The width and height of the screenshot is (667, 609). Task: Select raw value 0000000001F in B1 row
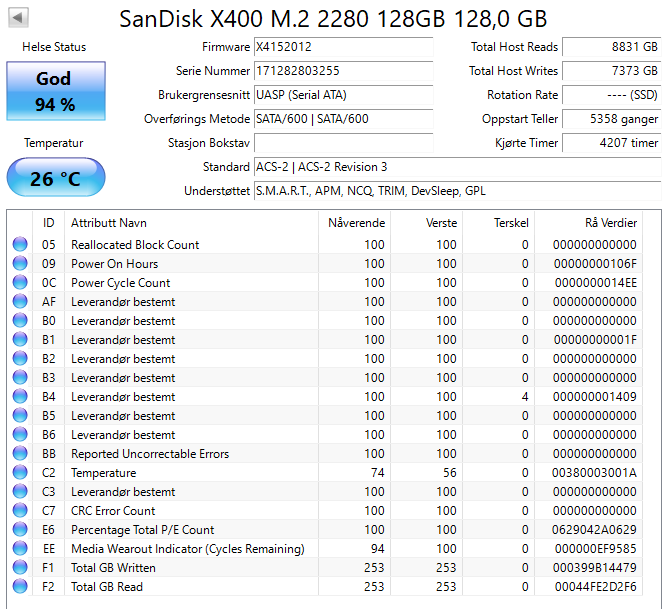(595, 339)
